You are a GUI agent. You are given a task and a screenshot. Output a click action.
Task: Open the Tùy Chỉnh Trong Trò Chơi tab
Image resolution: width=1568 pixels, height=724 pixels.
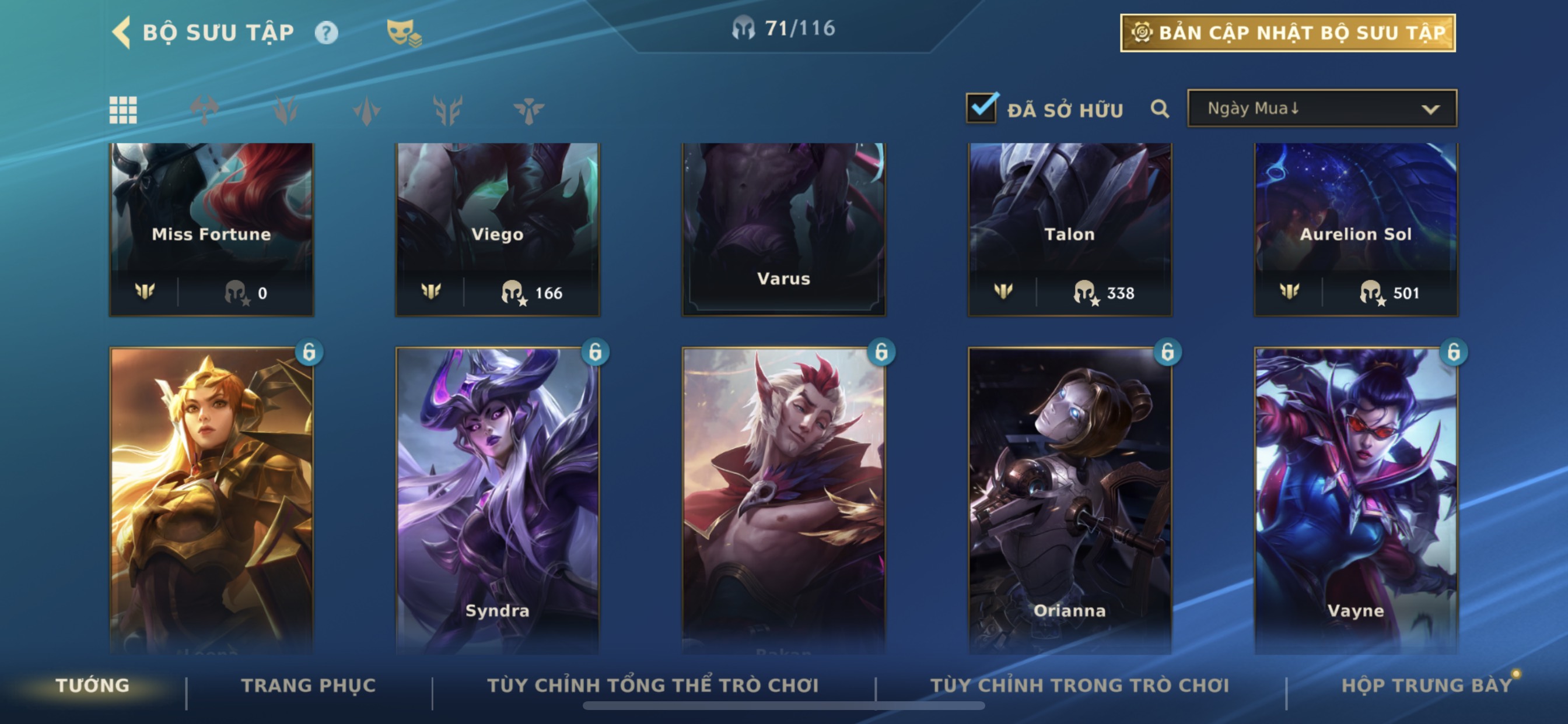point(1080,685)
